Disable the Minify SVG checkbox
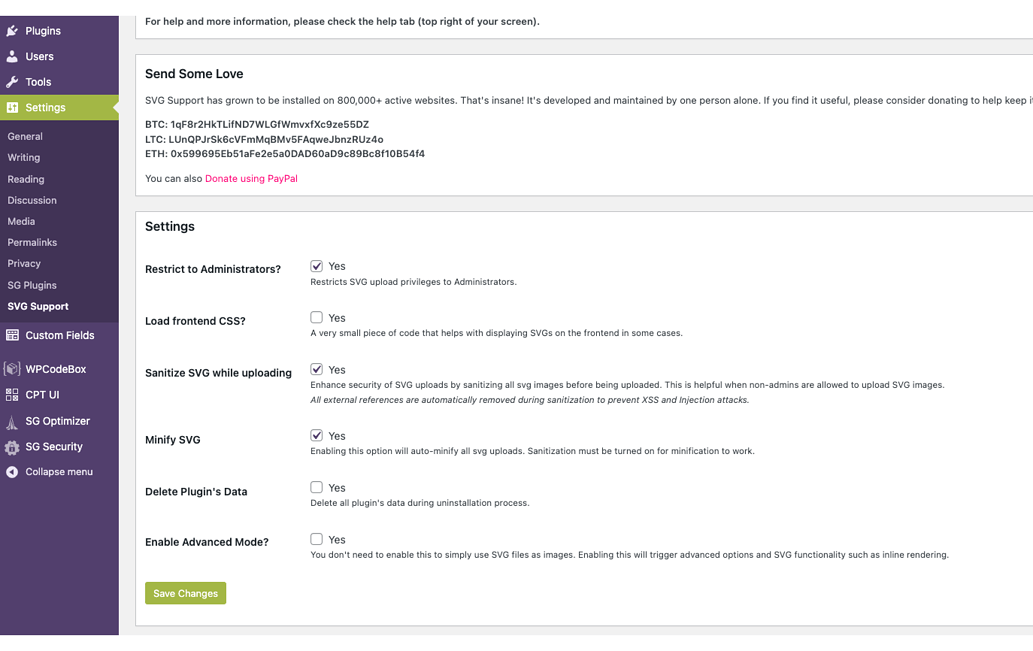Image resolution: width=1033 pixels, height=651 pixels. pyautogui.click(x=316, y=436)
